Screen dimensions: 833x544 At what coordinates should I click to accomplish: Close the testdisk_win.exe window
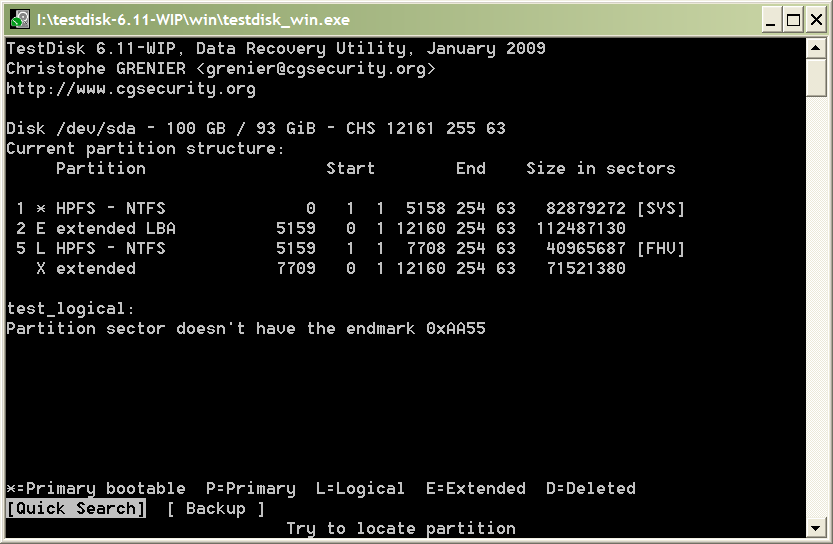click(816, 20)
